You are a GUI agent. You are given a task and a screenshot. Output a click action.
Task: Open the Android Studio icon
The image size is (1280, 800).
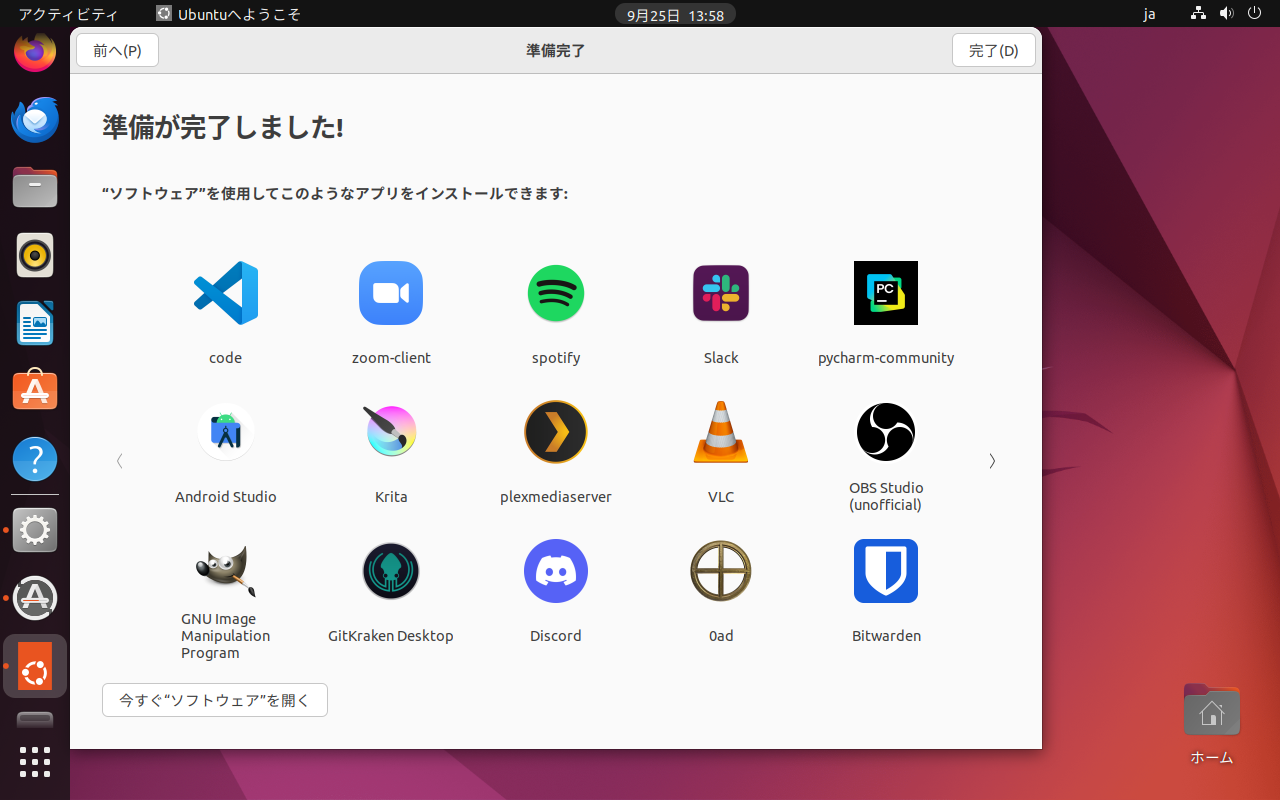pyautogui.click(x=225, y=432)
